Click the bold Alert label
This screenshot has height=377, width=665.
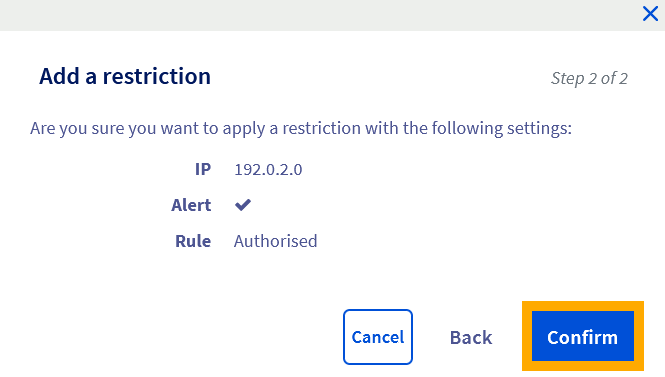[x=191, y=205]
